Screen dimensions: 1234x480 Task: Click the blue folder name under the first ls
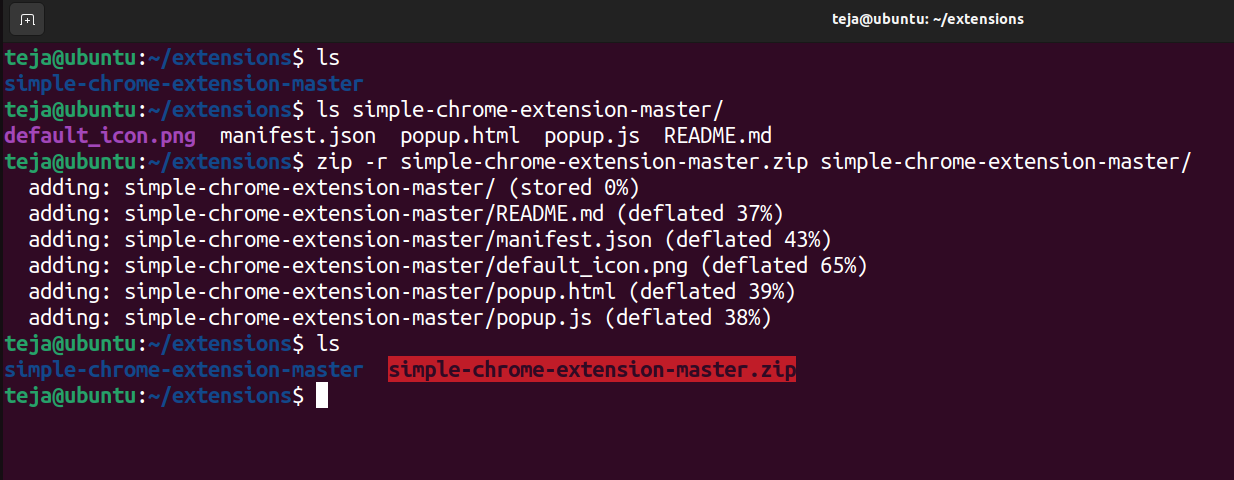click(x=183, y=84)
